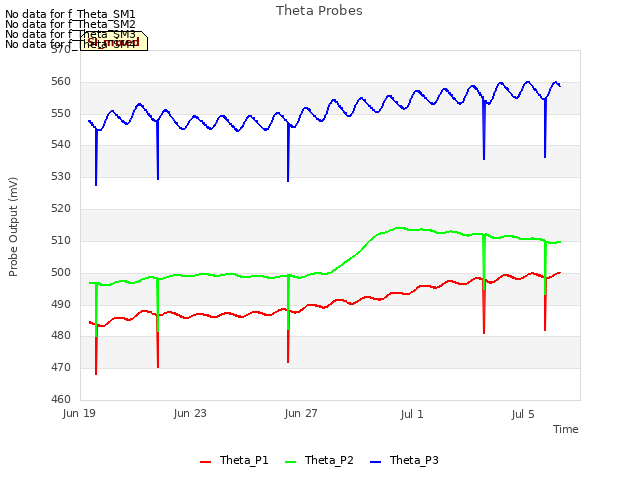Click the 510 y-axis tick value

click(x=61, y=240)
